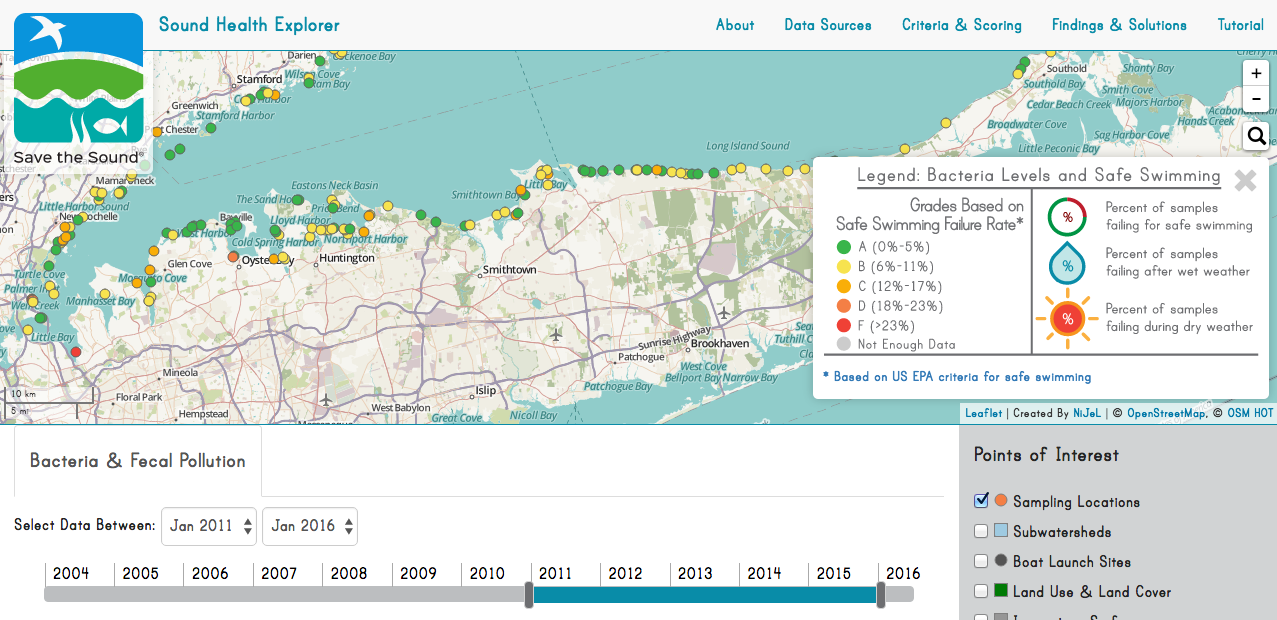Click the safe swimming failure ring icon
The image size is (1277, 620).
(x=1067, y=217)
